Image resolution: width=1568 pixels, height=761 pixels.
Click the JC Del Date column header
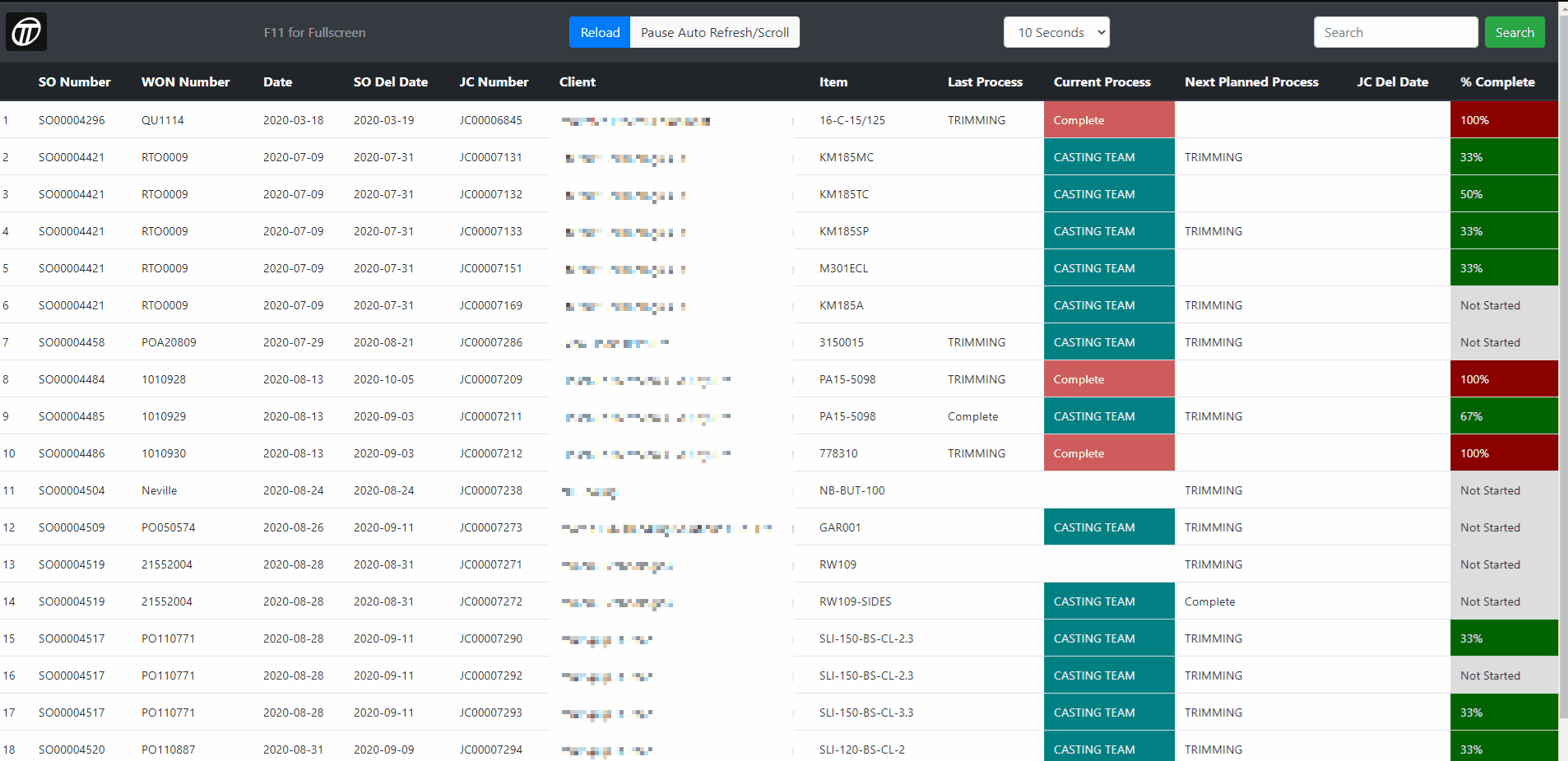(x=1392, y=82)
